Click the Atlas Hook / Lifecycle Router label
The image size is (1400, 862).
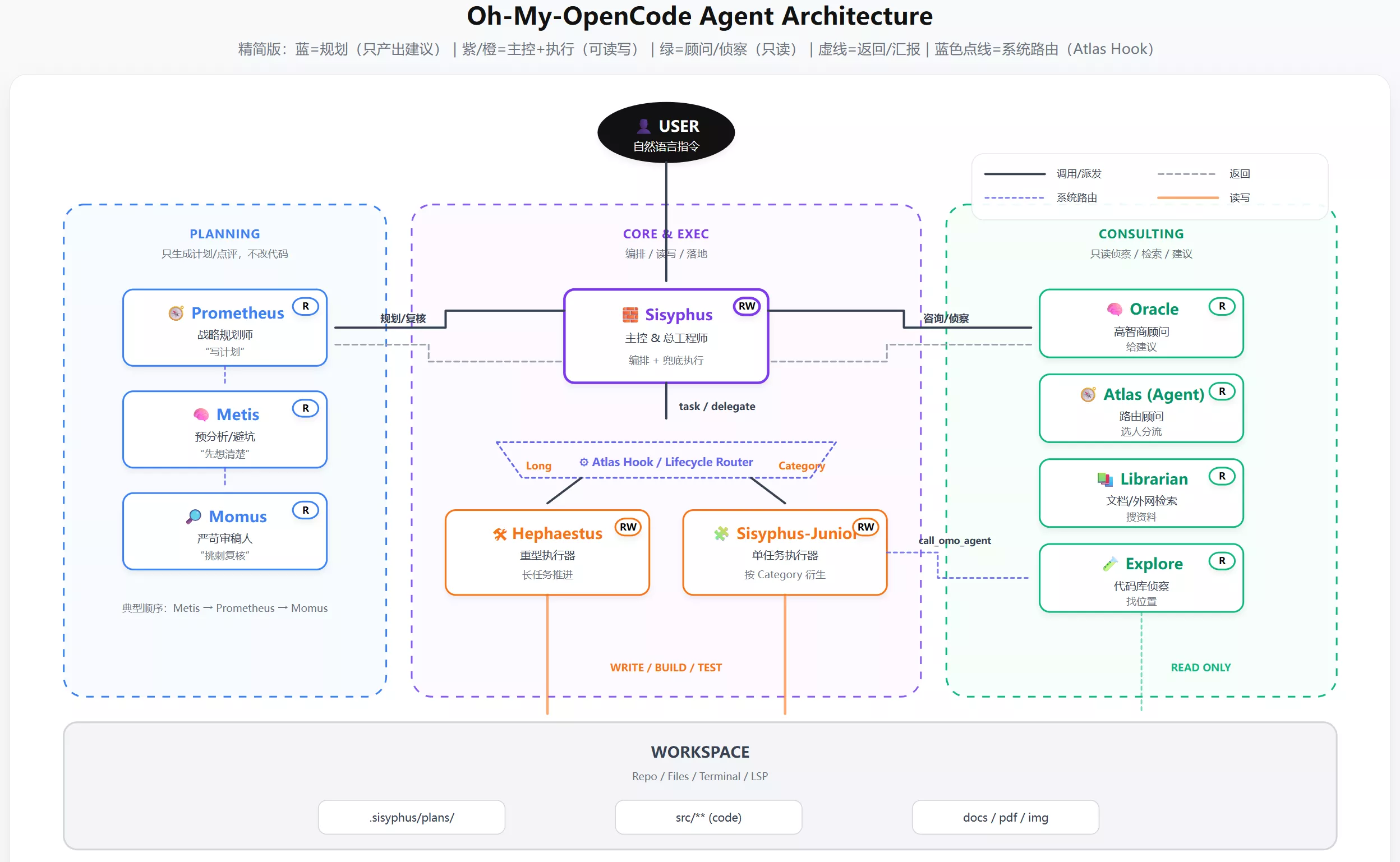(x=666, y=462)
